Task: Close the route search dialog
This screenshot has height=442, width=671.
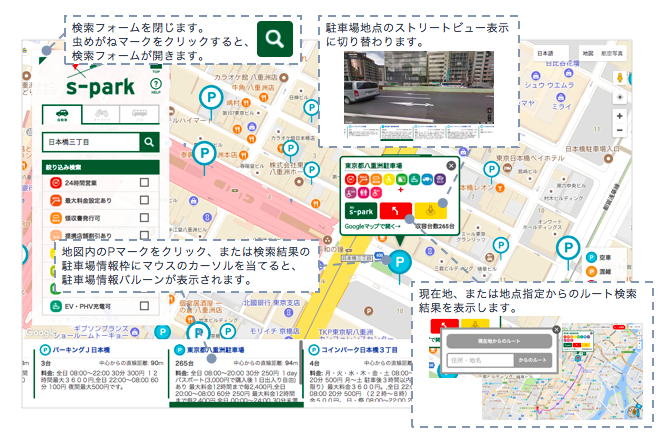Action: point(556,329)
